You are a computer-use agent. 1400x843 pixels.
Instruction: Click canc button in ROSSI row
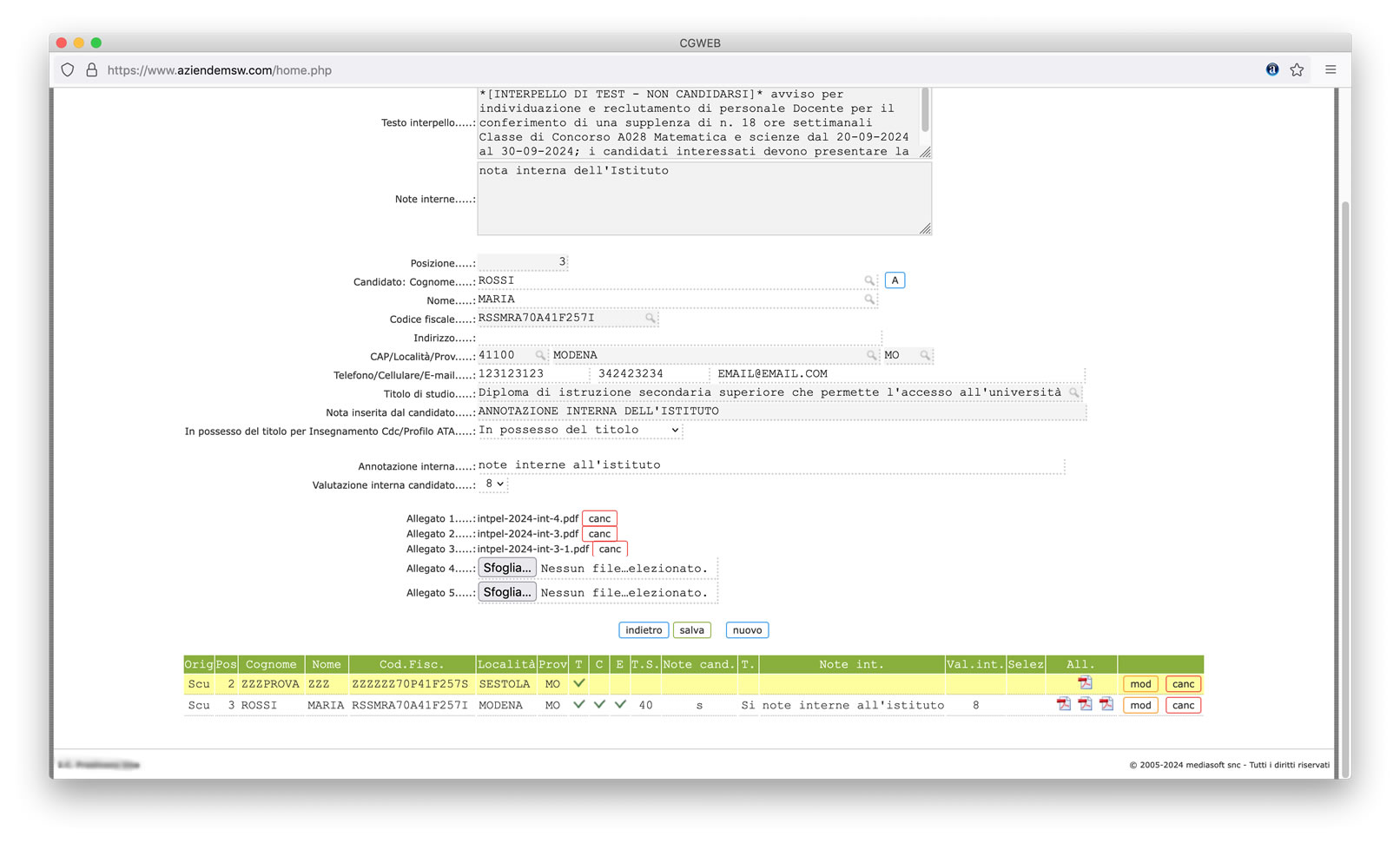(x=1183, y=705)
